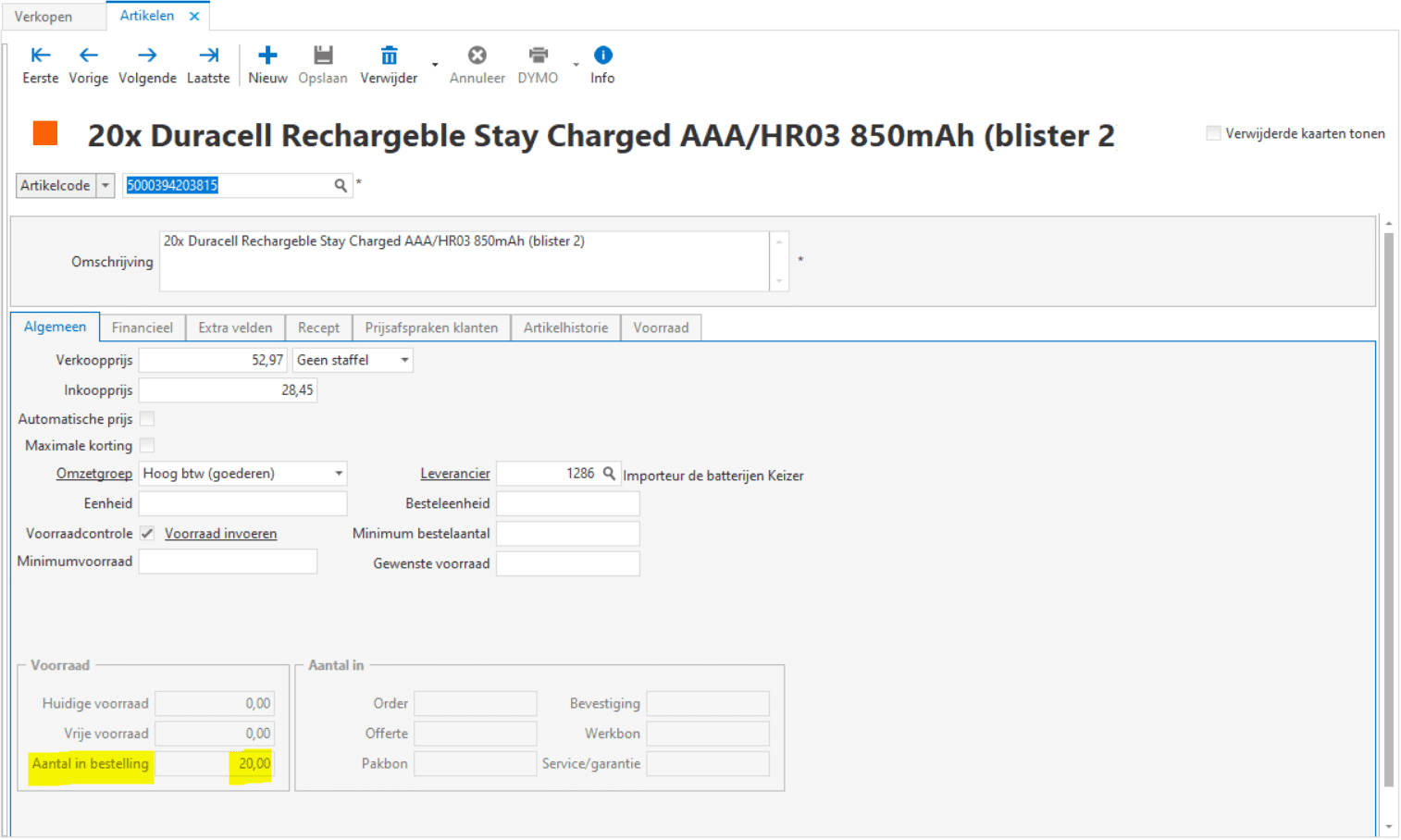Click Voorraad invoeren link
The image size is (1401, 840).
coord(221,534)
